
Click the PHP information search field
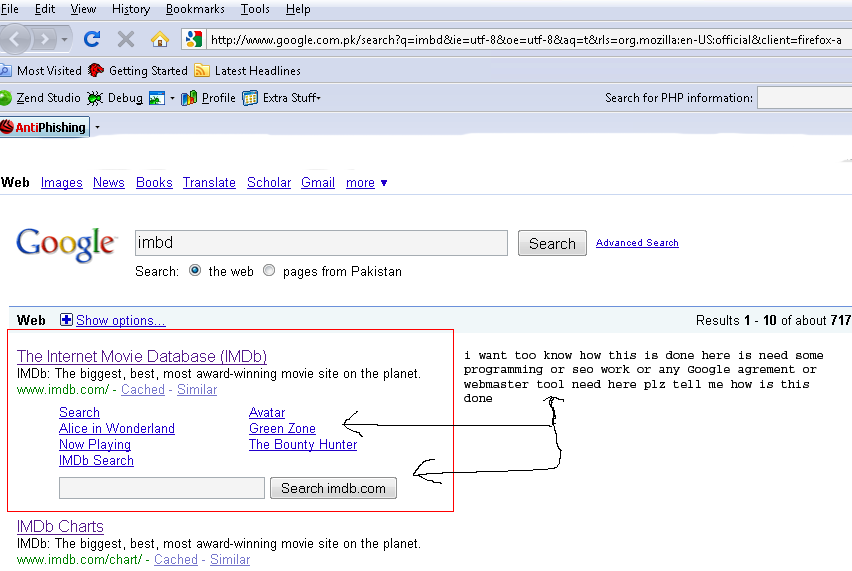pos(804,98)
